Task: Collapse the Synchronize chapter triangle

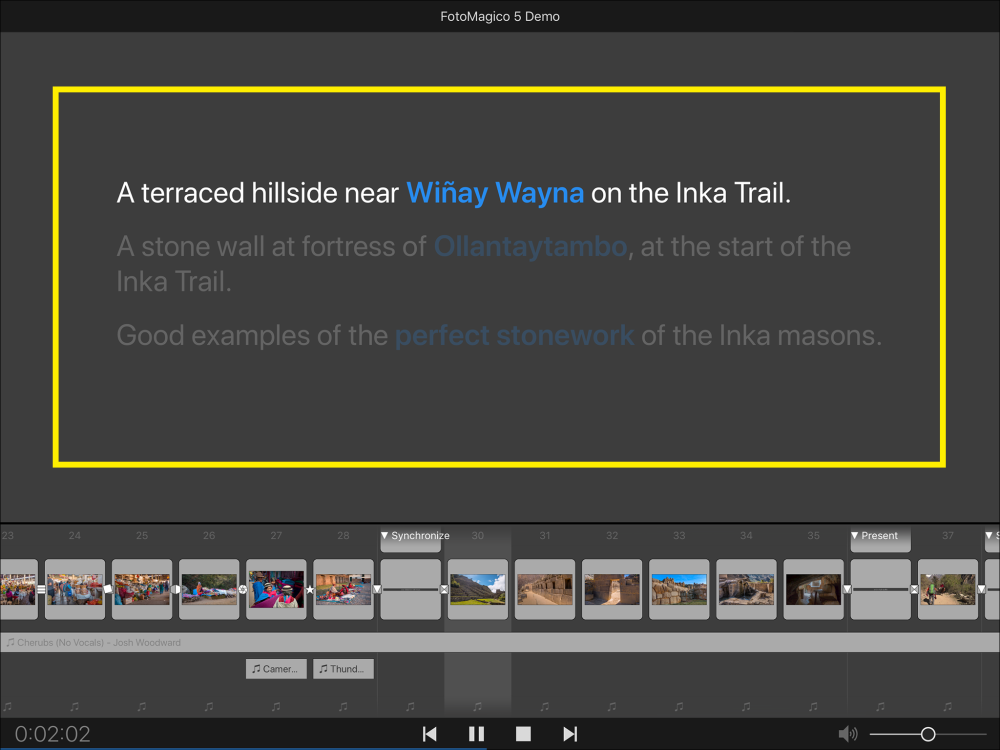Action: click(x=385, y=536)
